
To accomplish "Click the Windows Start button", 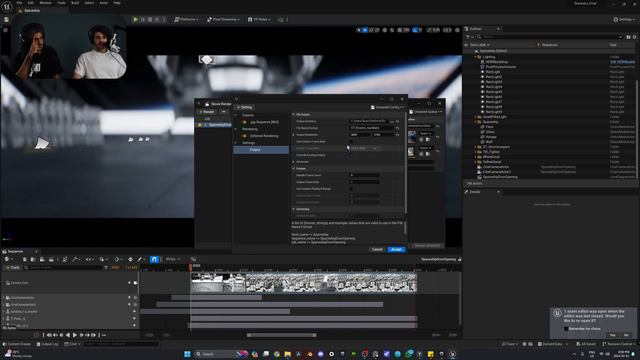I will tap(187, 354).
